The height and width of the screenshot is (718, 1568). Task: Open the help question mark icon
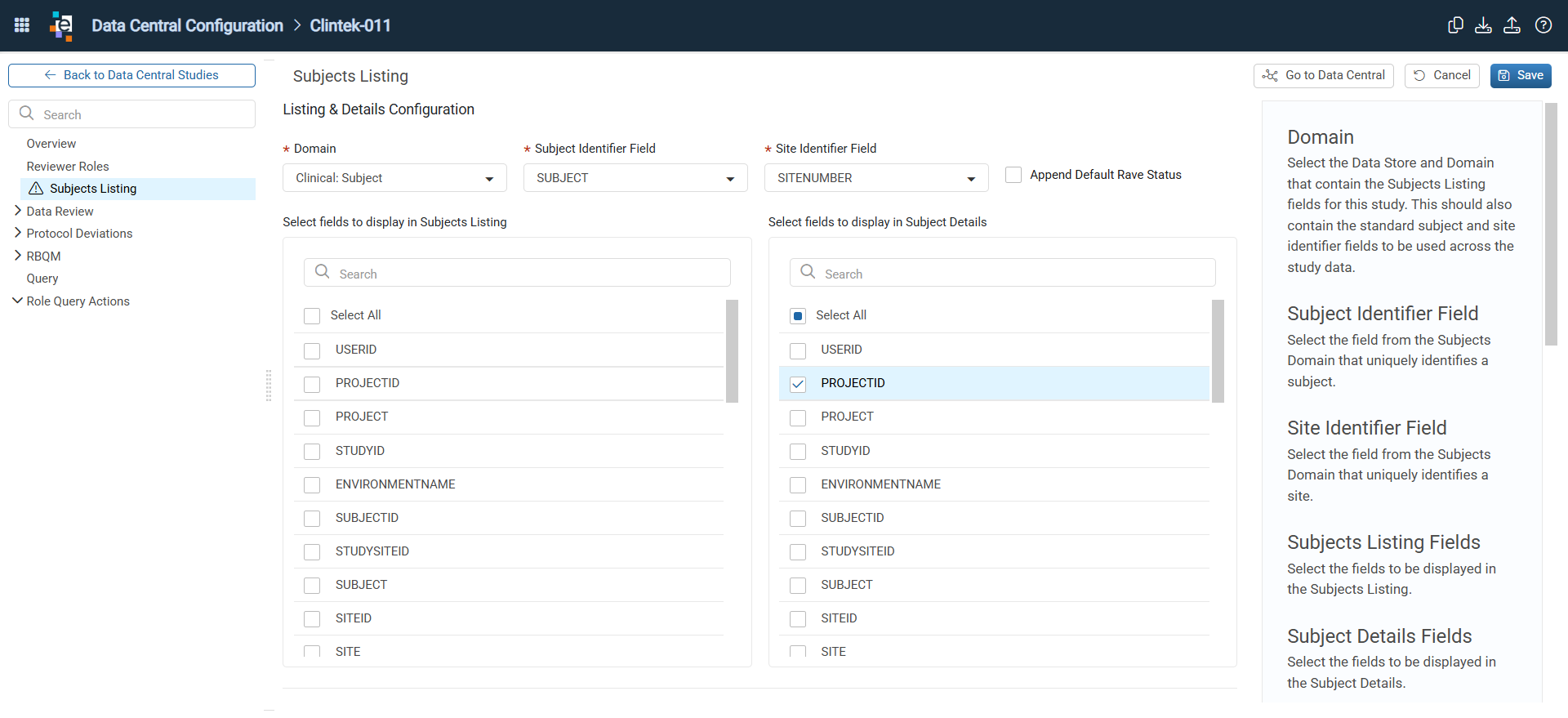coord(1543,25)
